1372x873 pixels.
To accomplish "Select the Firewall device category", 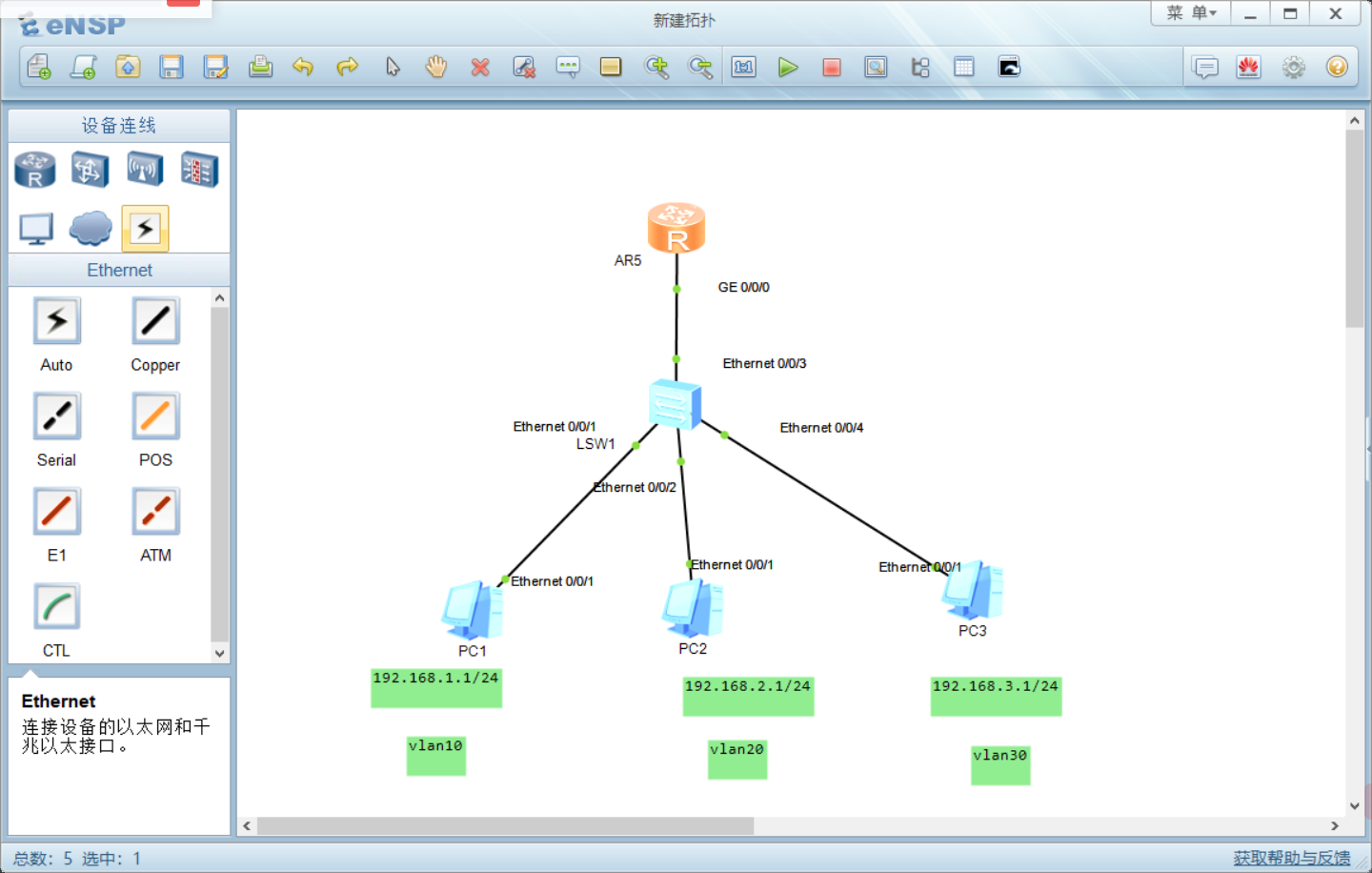I will point(199,171).
